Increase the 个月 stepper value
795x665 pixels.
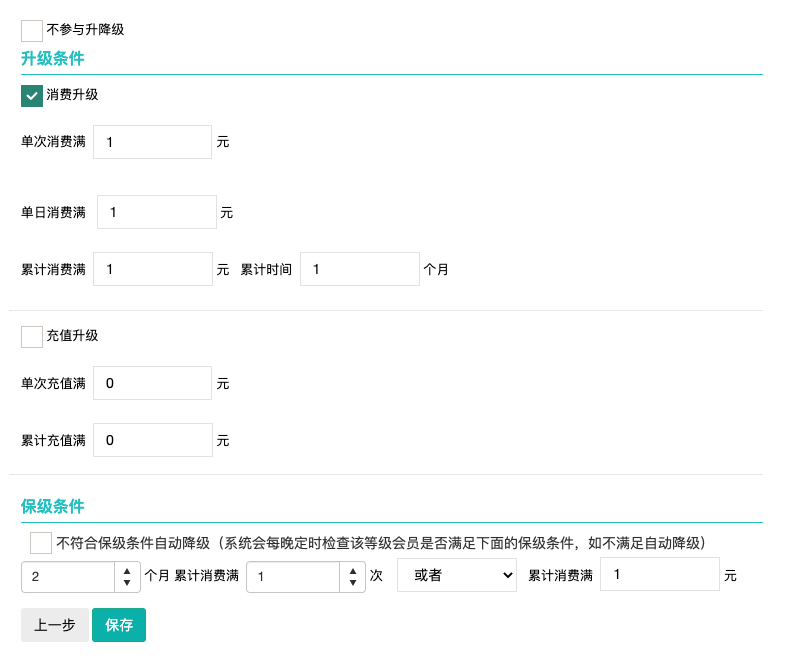pyautogui.click(x=127, y=571)
